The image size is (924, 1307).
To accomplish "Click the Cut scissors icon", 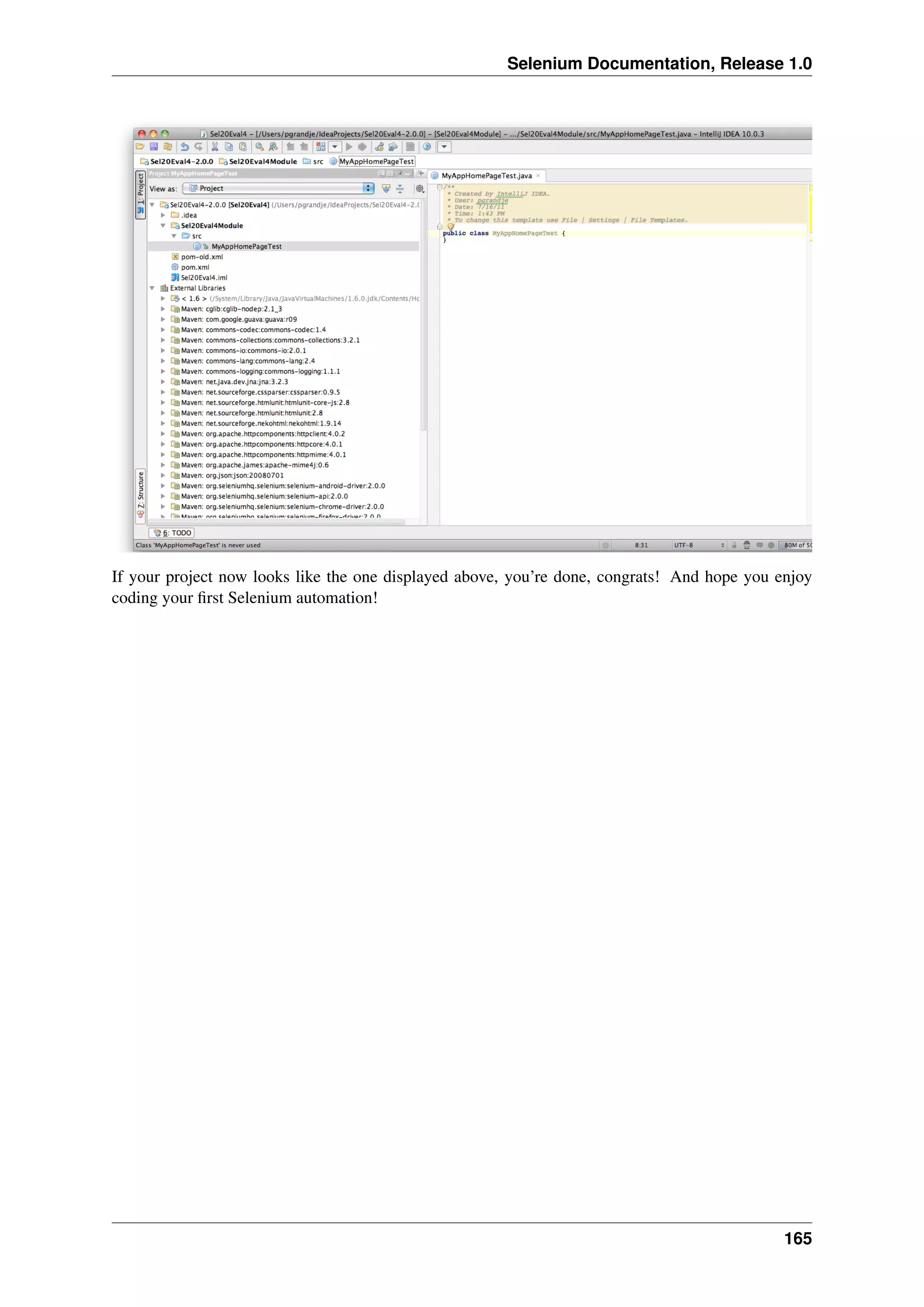I will click(215, 147).
